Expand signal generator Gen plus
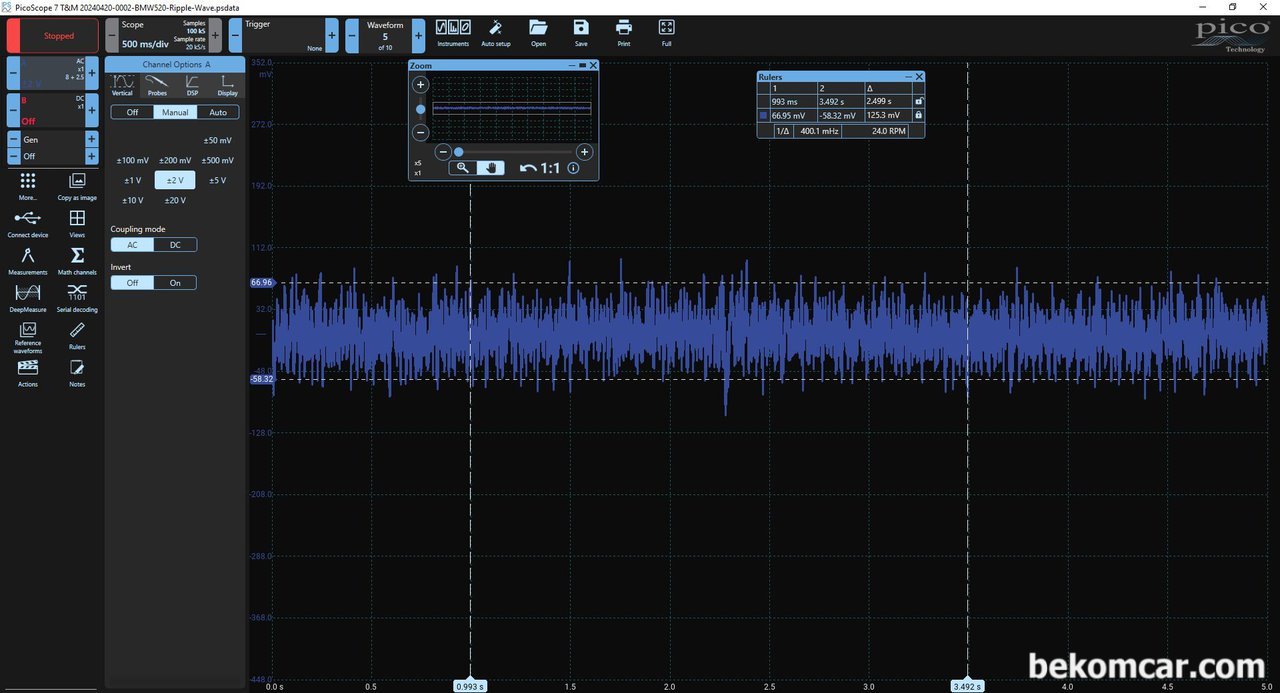The height and width of the screenshot is (693, 1280). 91,139
